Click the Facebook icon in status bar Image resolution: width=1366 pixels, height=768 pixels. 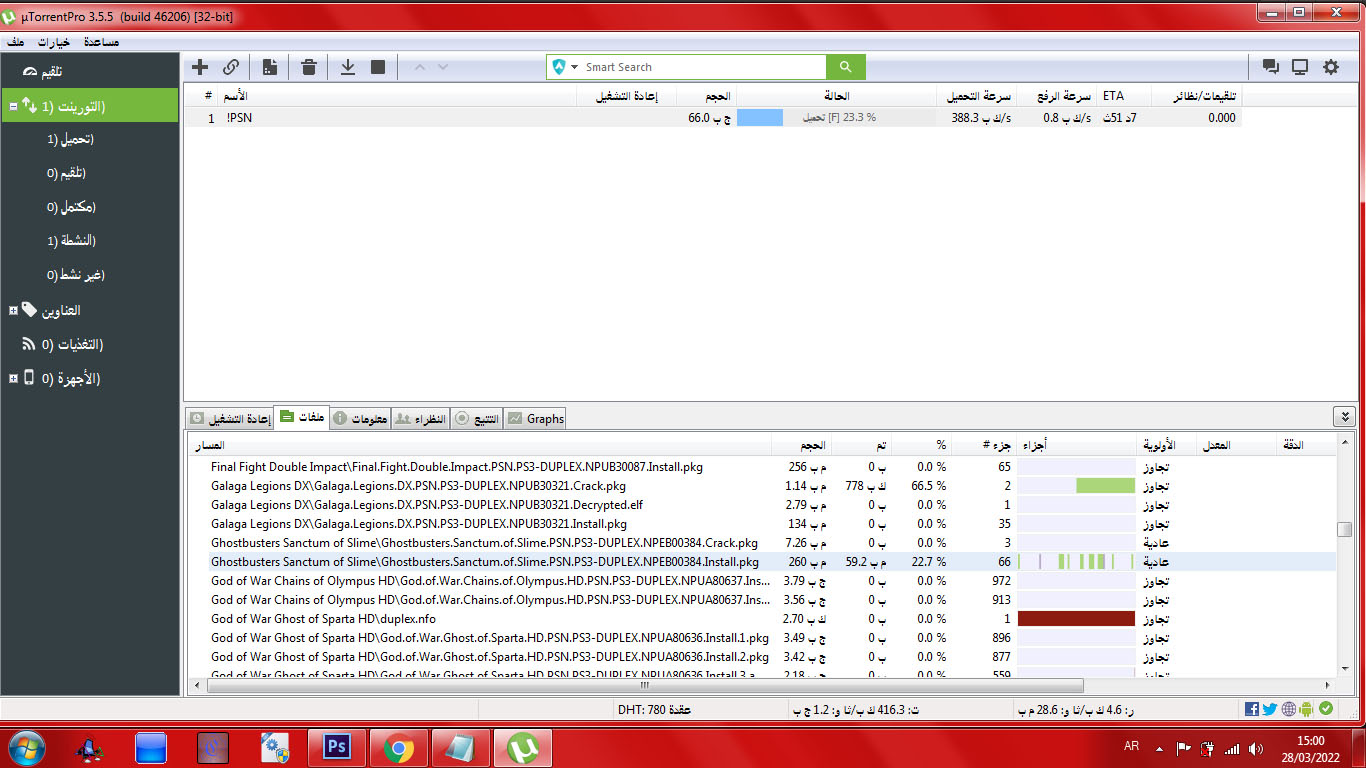[1252, 709]
